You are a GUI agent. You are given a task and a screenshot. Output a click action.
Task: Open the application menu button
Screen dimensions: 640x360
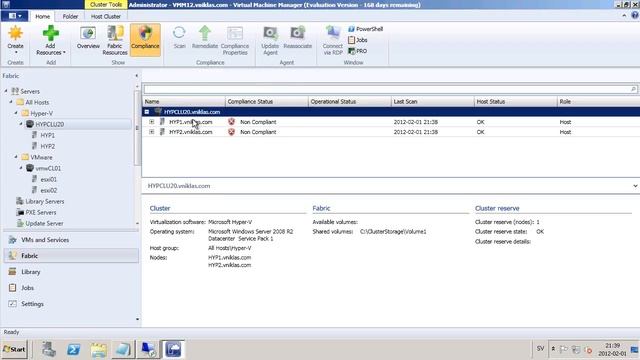tap(15, 16)
